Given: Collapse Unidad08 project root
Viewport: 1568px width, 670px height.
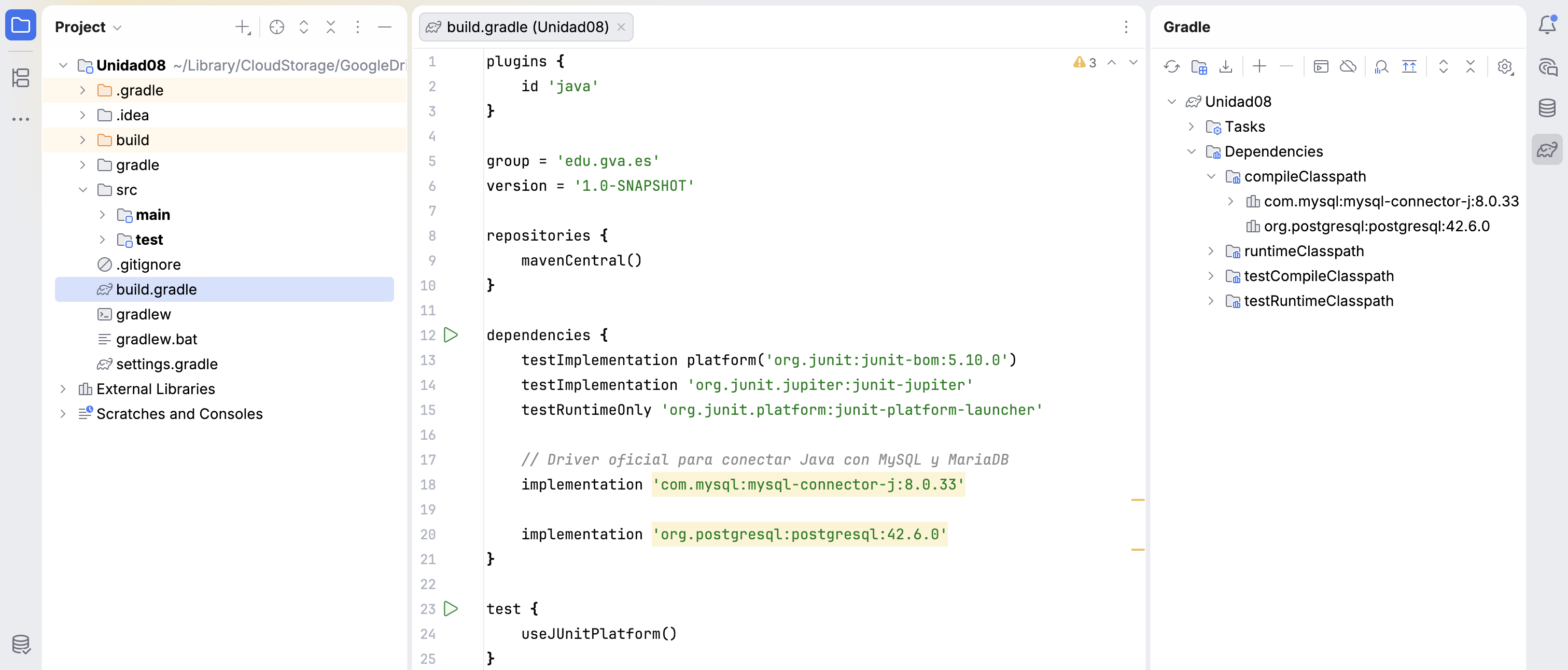Looking at the screenshot, I should [x=63, y=65].
